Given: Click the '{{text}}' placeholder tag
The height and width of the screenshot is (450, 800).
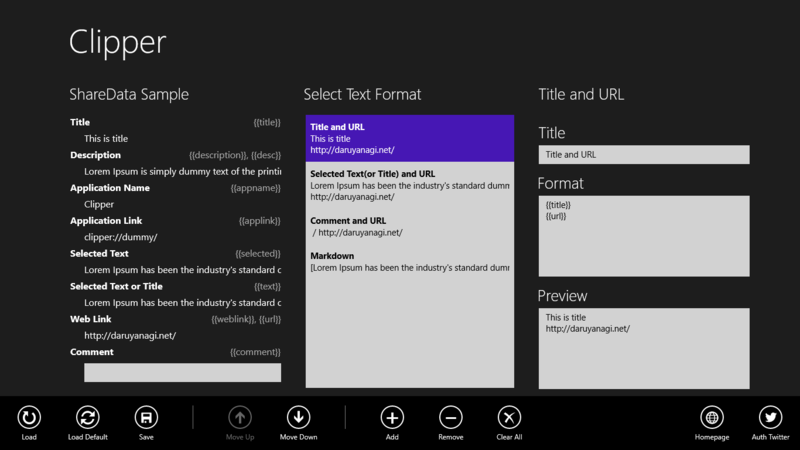Looking at the screenshot, I should pyautogui.click(x=267, y=287).
